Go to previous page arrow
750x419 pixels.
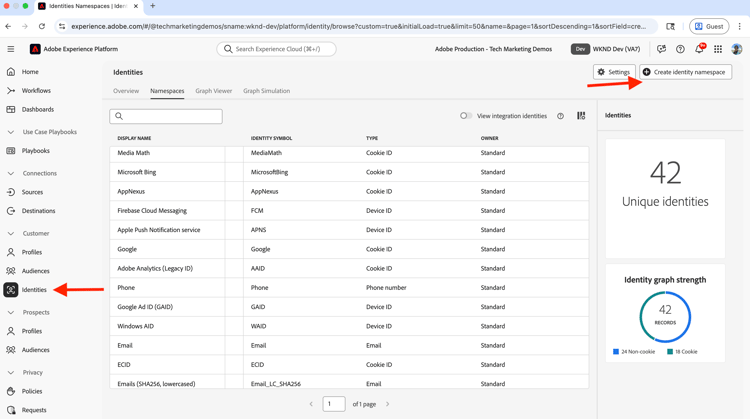point(311,404)
